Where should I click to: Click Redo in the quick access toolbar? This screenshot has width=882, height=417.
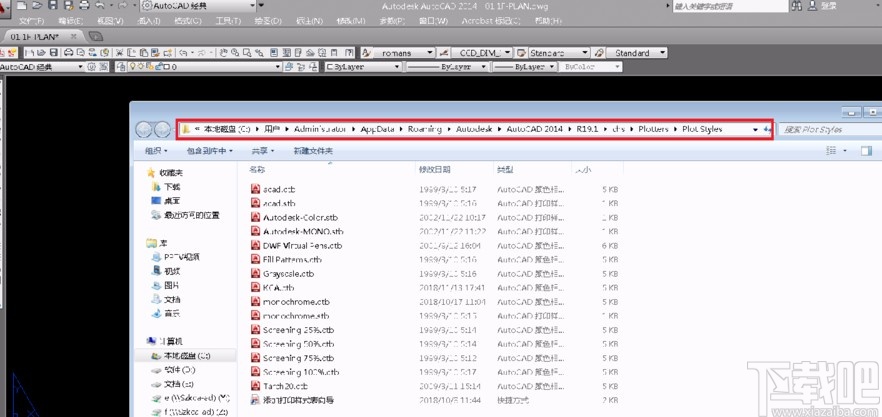122,6
